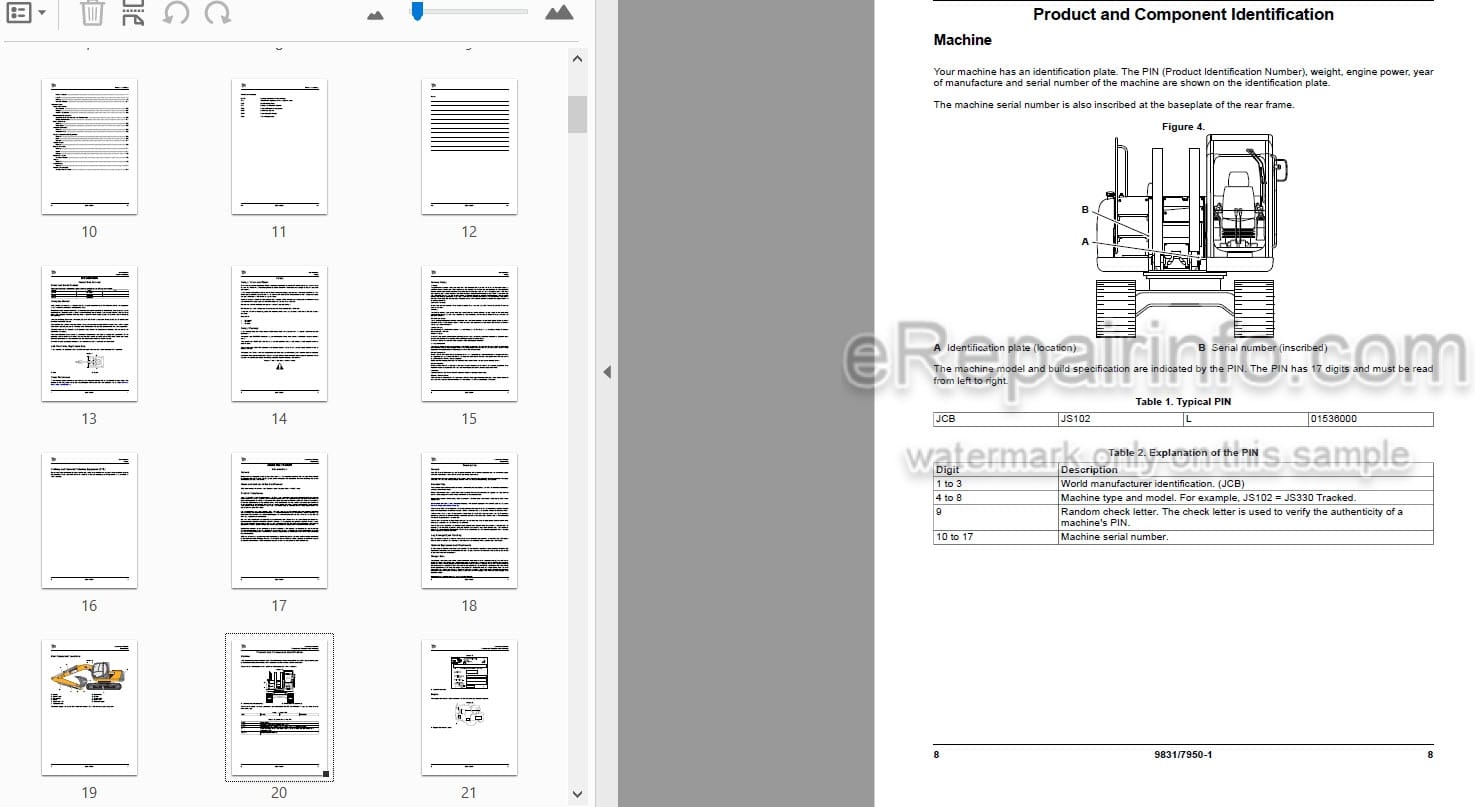Click label 'A' on the excavator diagram
The width and height of the screenshot is (1475, 807).
pos(1085,241)
